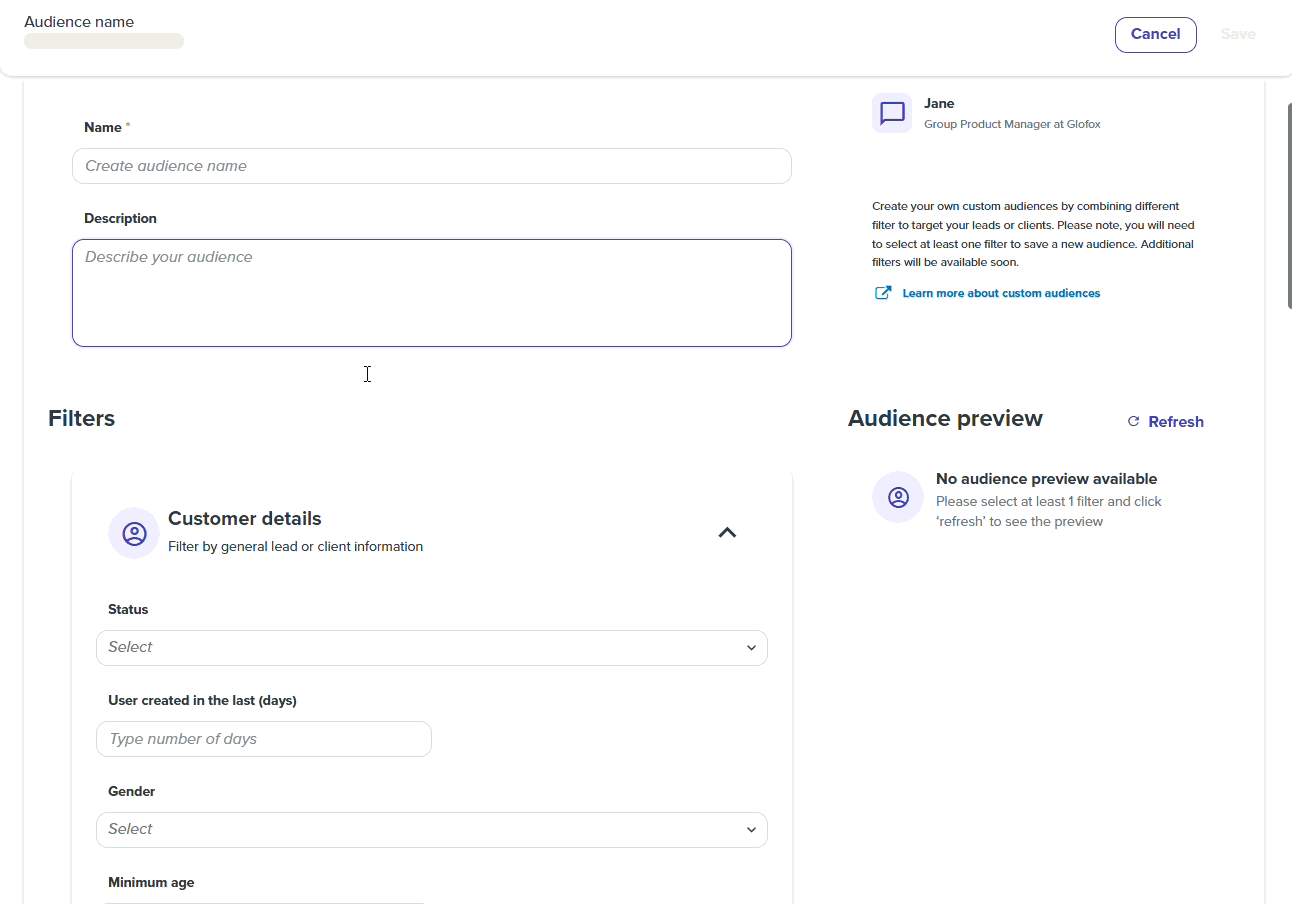Collapse the Customer details section chevron
1292x904 pixels.
tap(727, 533)
